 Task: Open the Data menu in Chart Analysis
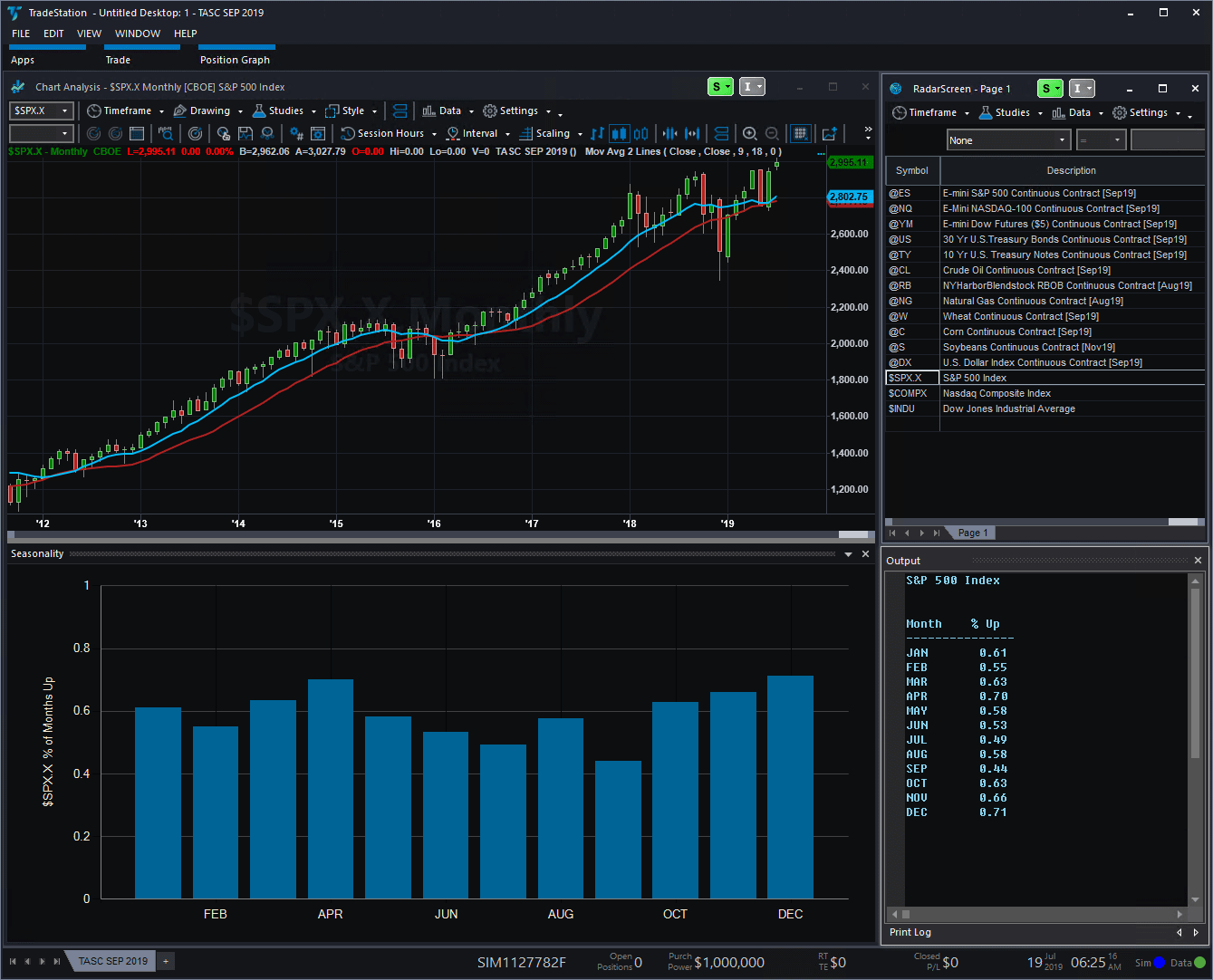(x=448, y=110)
